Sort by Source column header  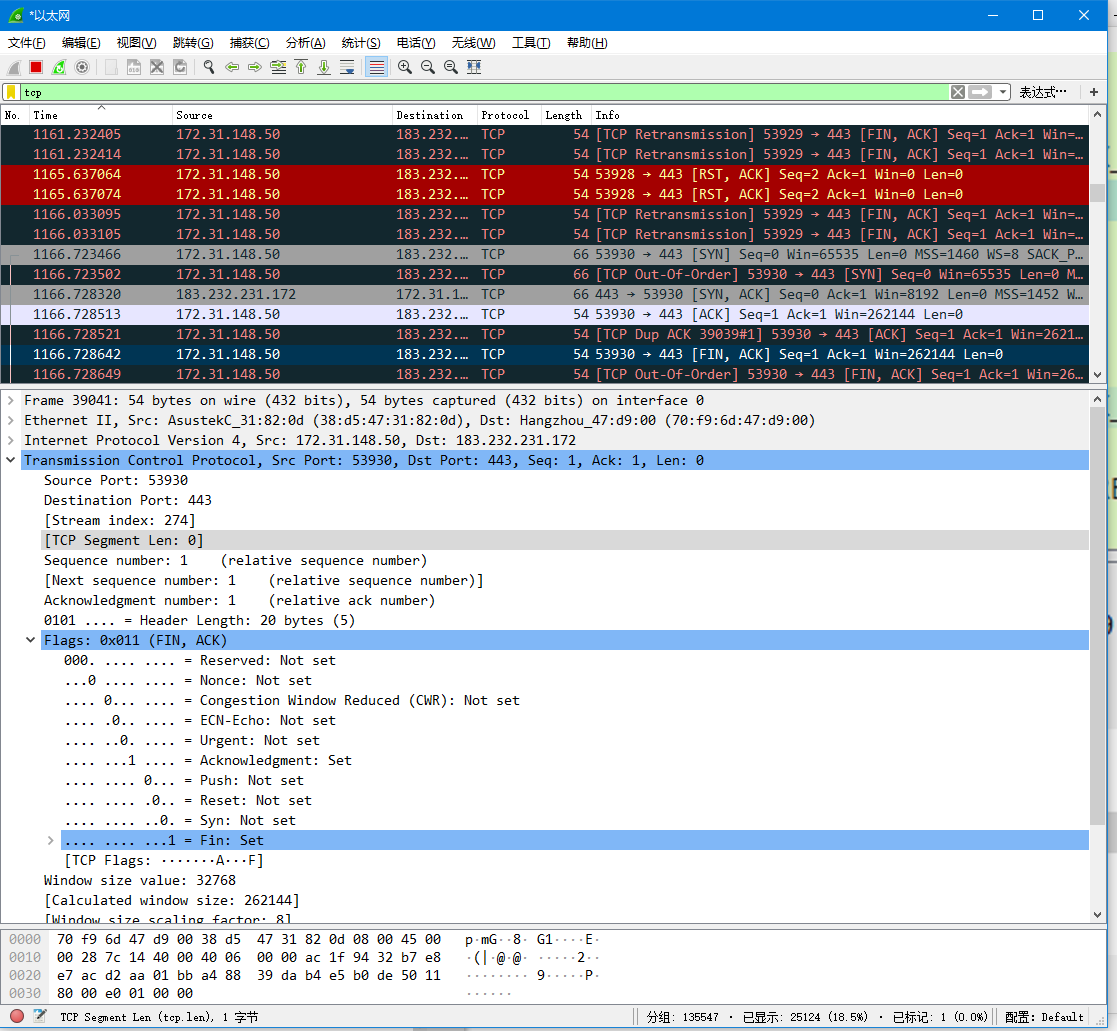(x=282, y=115)
